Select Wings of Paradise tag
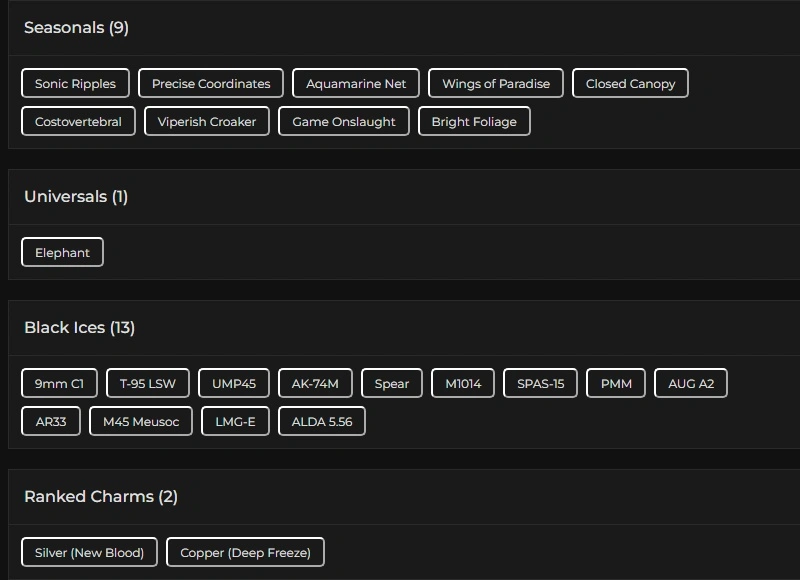 496,84
